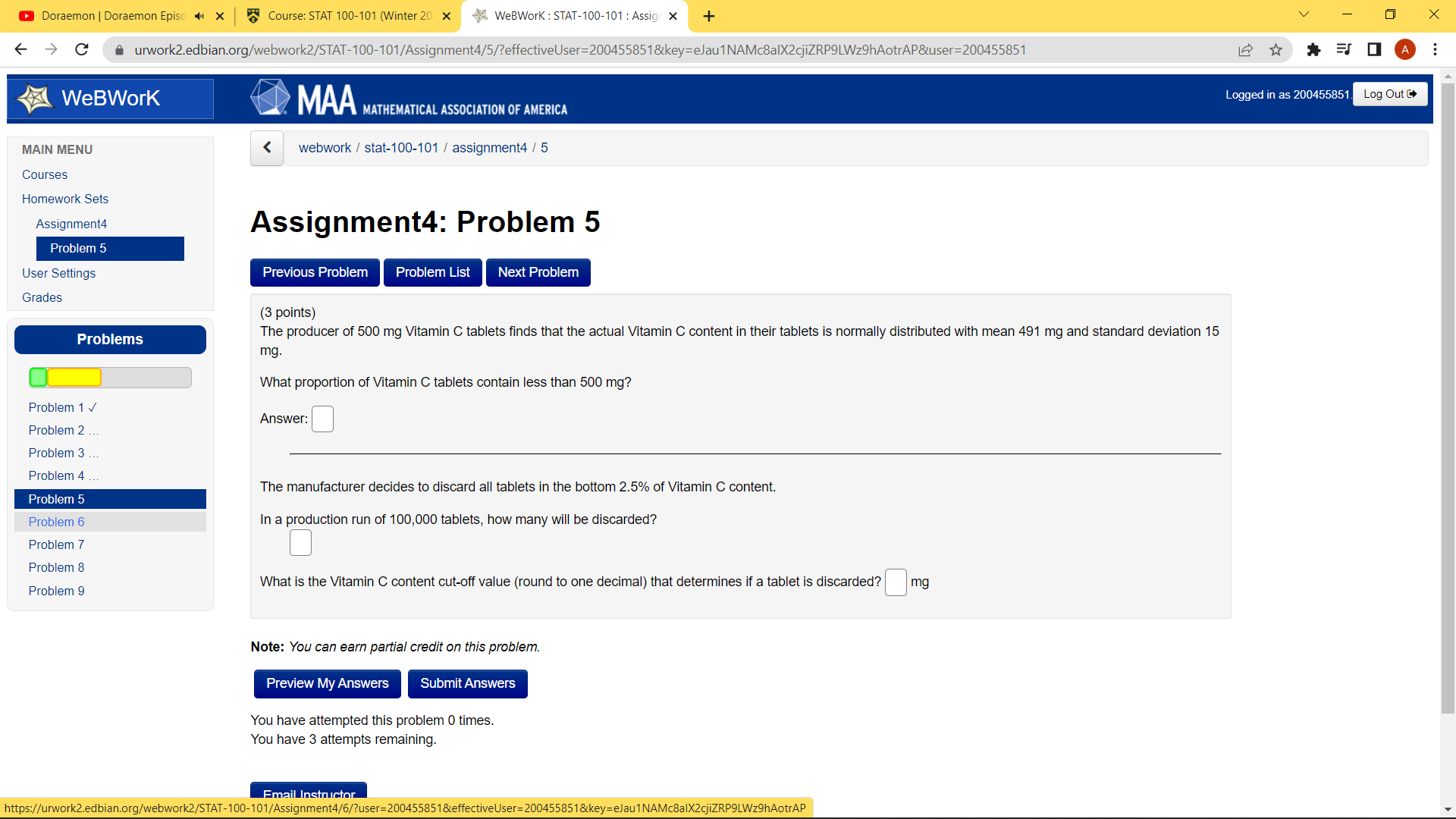This screenshot has height=819, width=1456.
Task: Click the back chevron above the breadcrumb
Action: point(266,147)
